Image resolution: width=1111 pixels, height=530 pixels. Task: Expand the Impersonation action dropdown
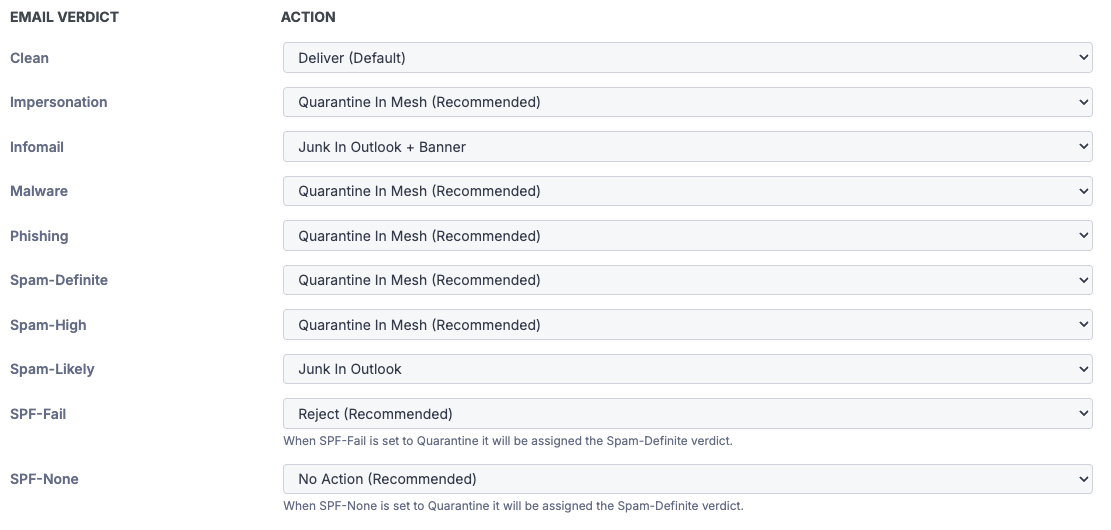[687, 102]
